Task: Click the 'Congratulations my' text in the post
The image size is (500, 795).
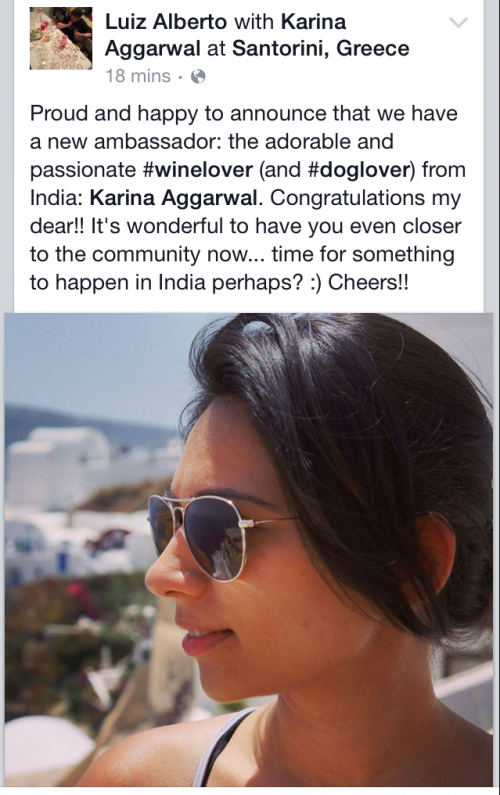Action: 365,198
